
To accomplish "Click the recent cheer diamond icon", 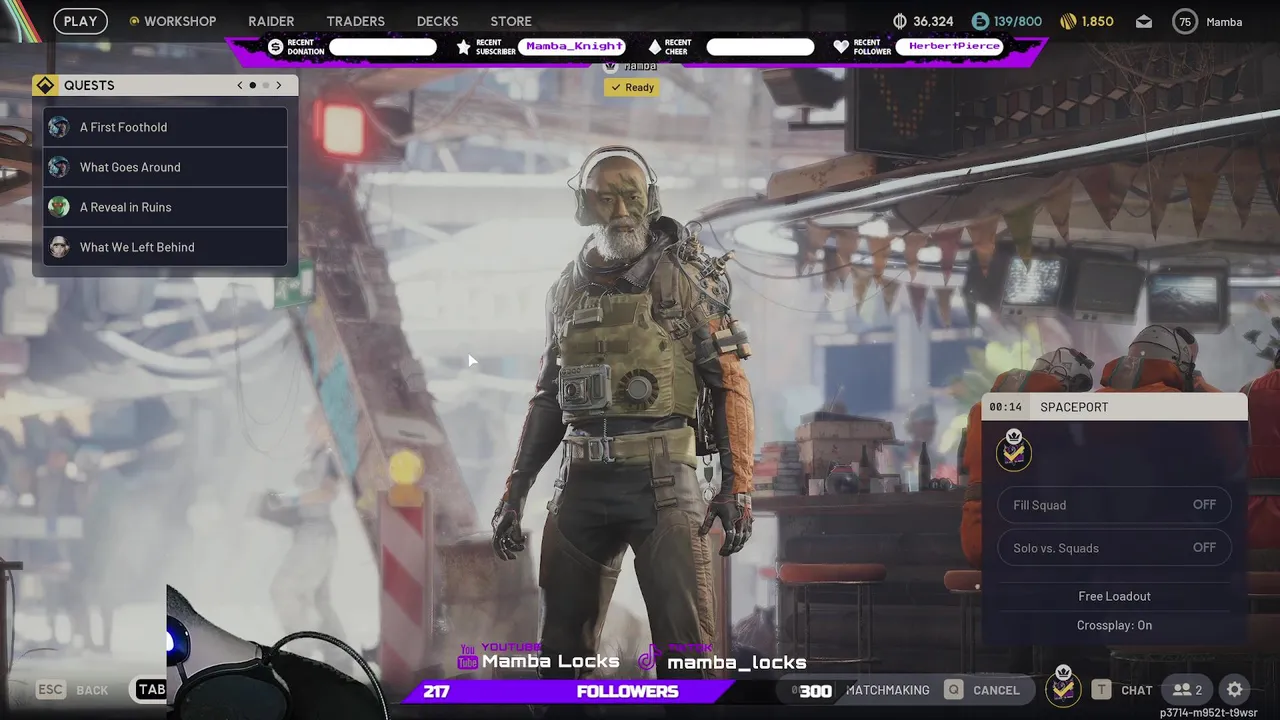I will coord(655,47).
